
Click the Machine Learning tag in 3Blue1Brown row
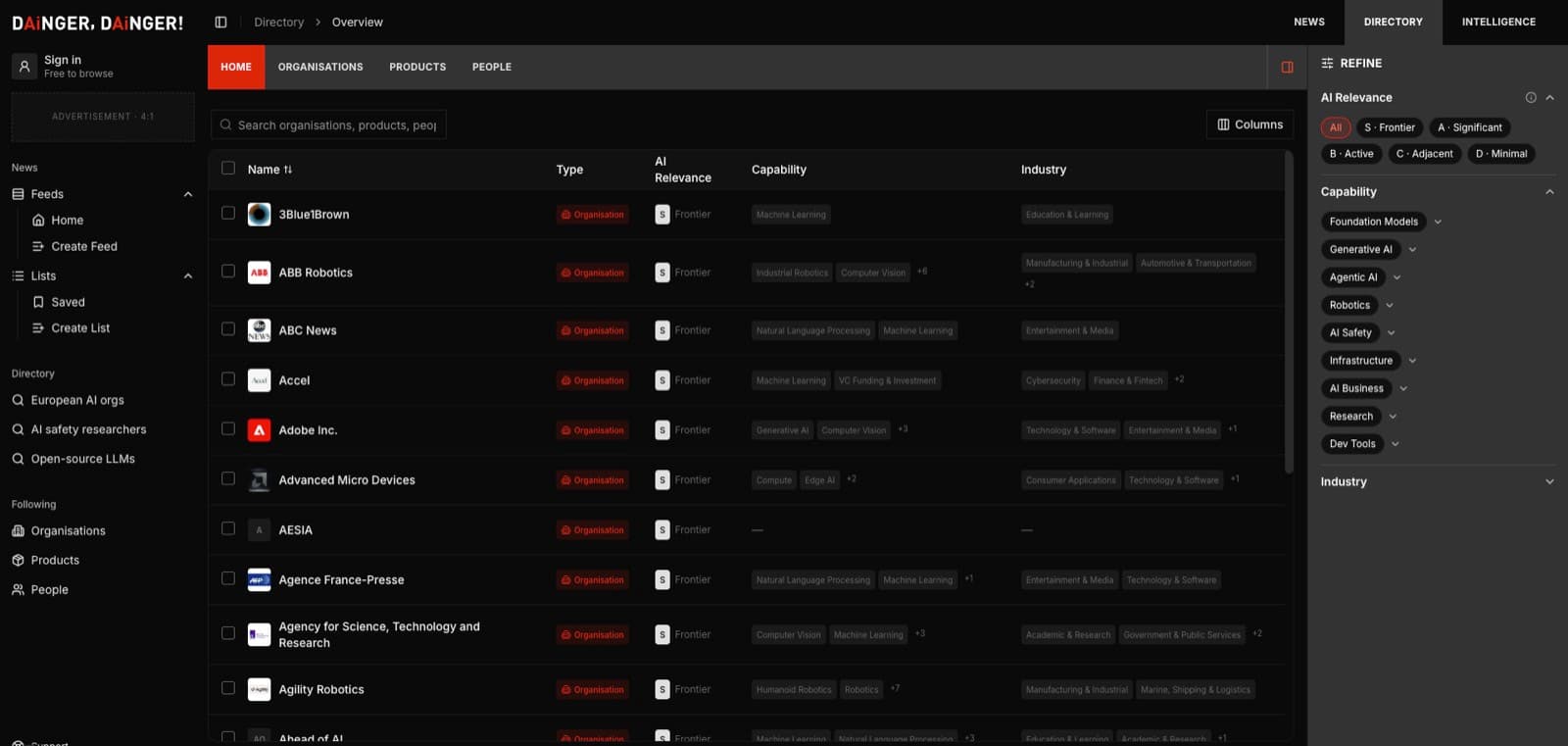coord(791,215)
